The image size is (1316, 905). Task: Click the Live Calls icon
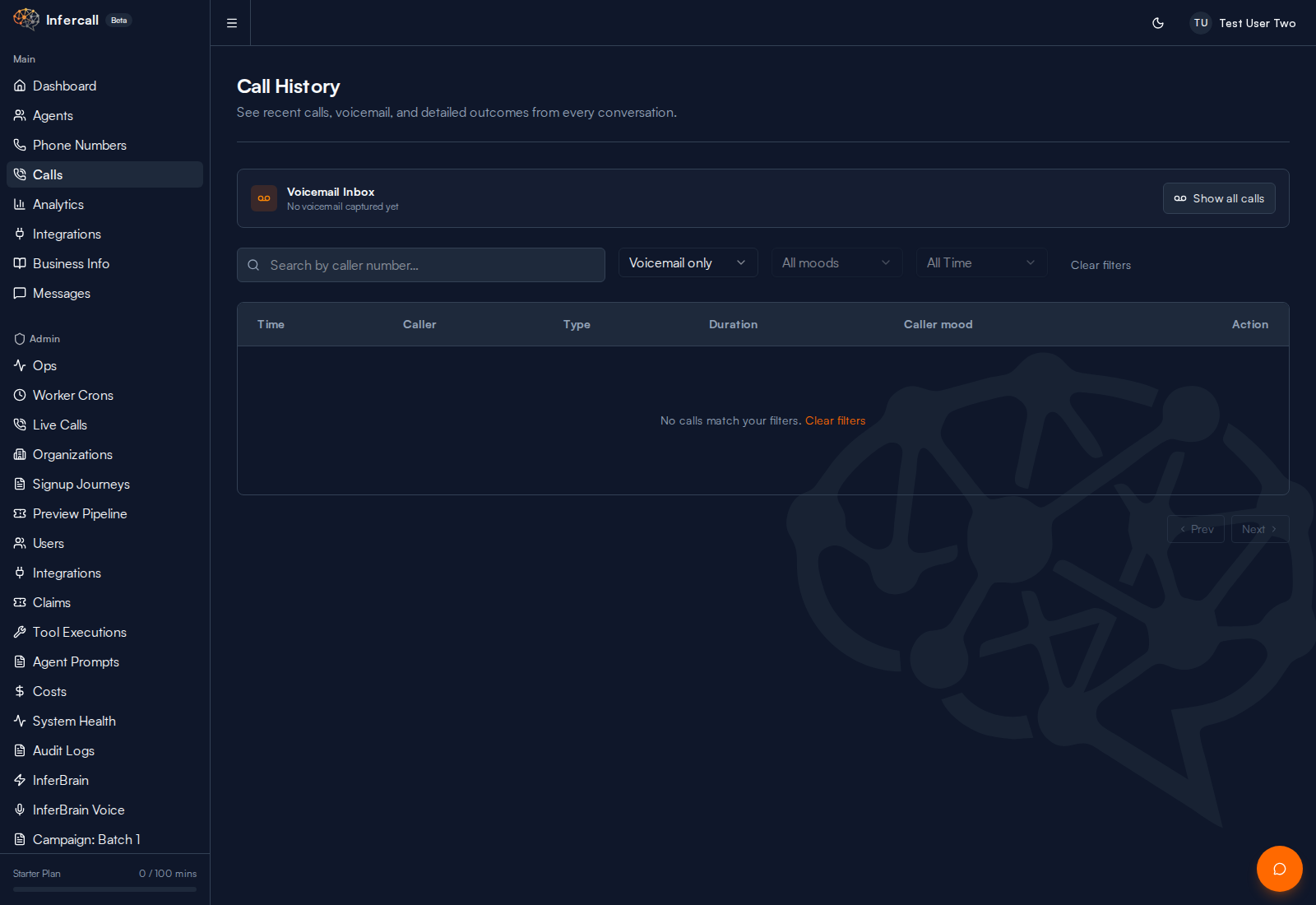(20, 425)
